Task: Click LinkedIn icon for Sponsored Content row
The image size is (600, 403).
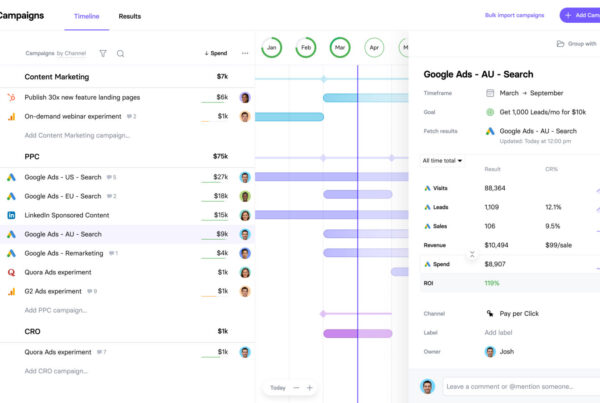Action: click(x=11, y=215)
